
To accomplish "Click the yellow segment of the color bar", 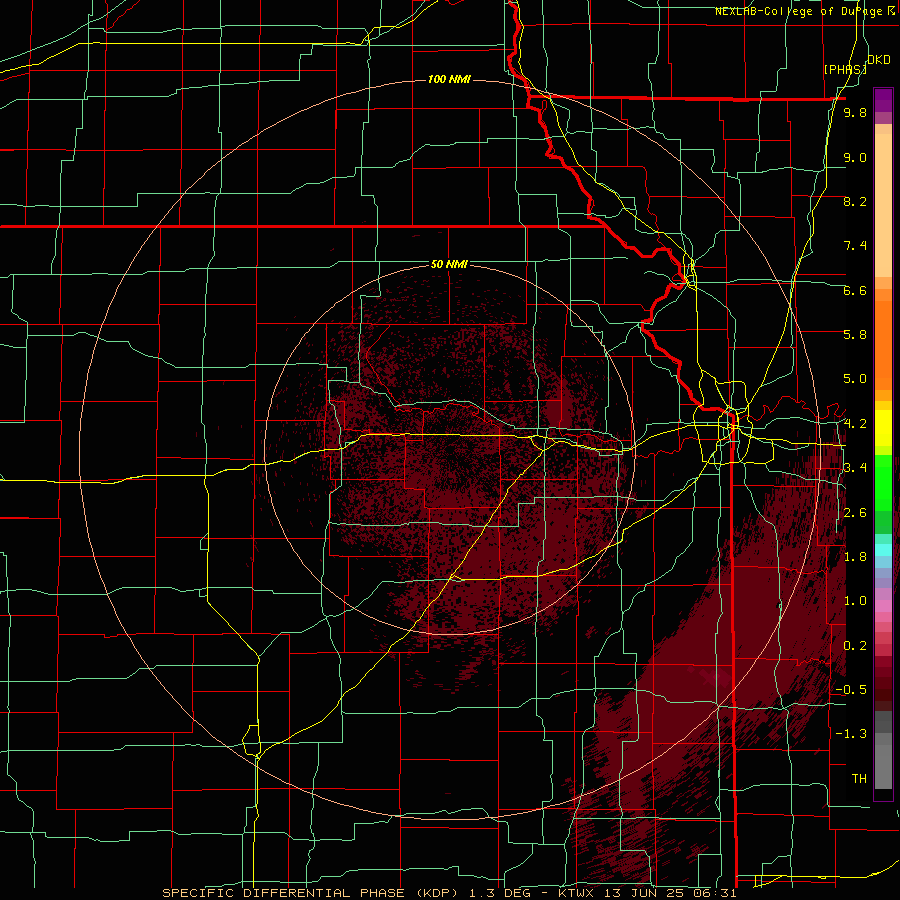I will click(x=883, y=428).
